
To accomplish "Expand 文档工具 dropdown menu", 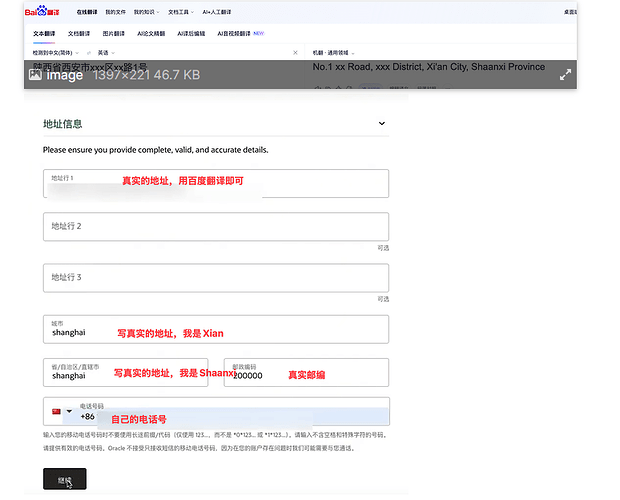I will tap(181, 12).
